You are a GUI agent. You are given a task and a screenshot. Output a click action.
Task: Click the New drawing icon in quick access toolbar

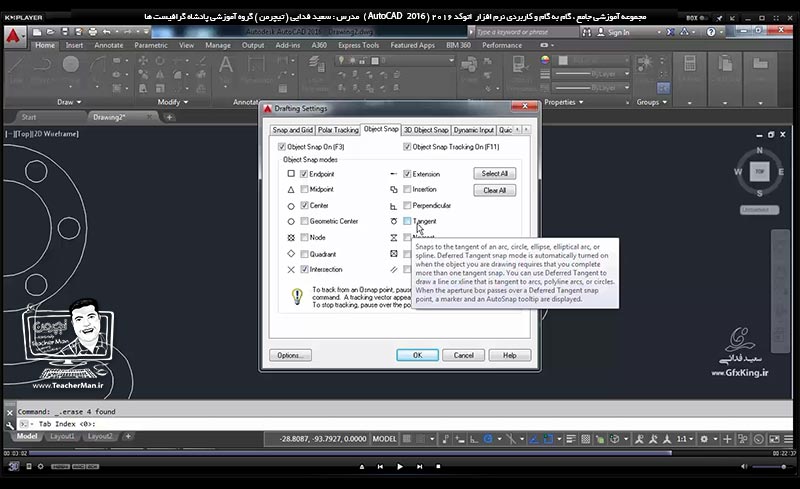click(37, 32)
